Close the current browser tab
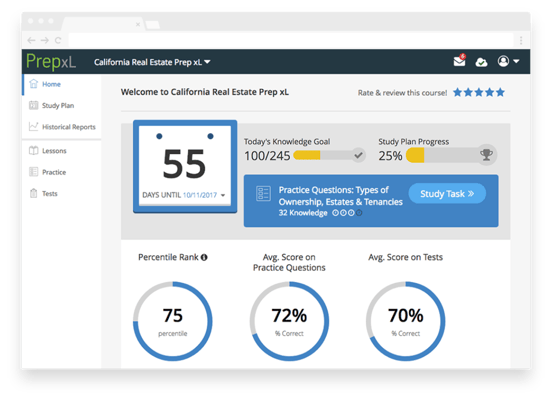 (138, 24)
